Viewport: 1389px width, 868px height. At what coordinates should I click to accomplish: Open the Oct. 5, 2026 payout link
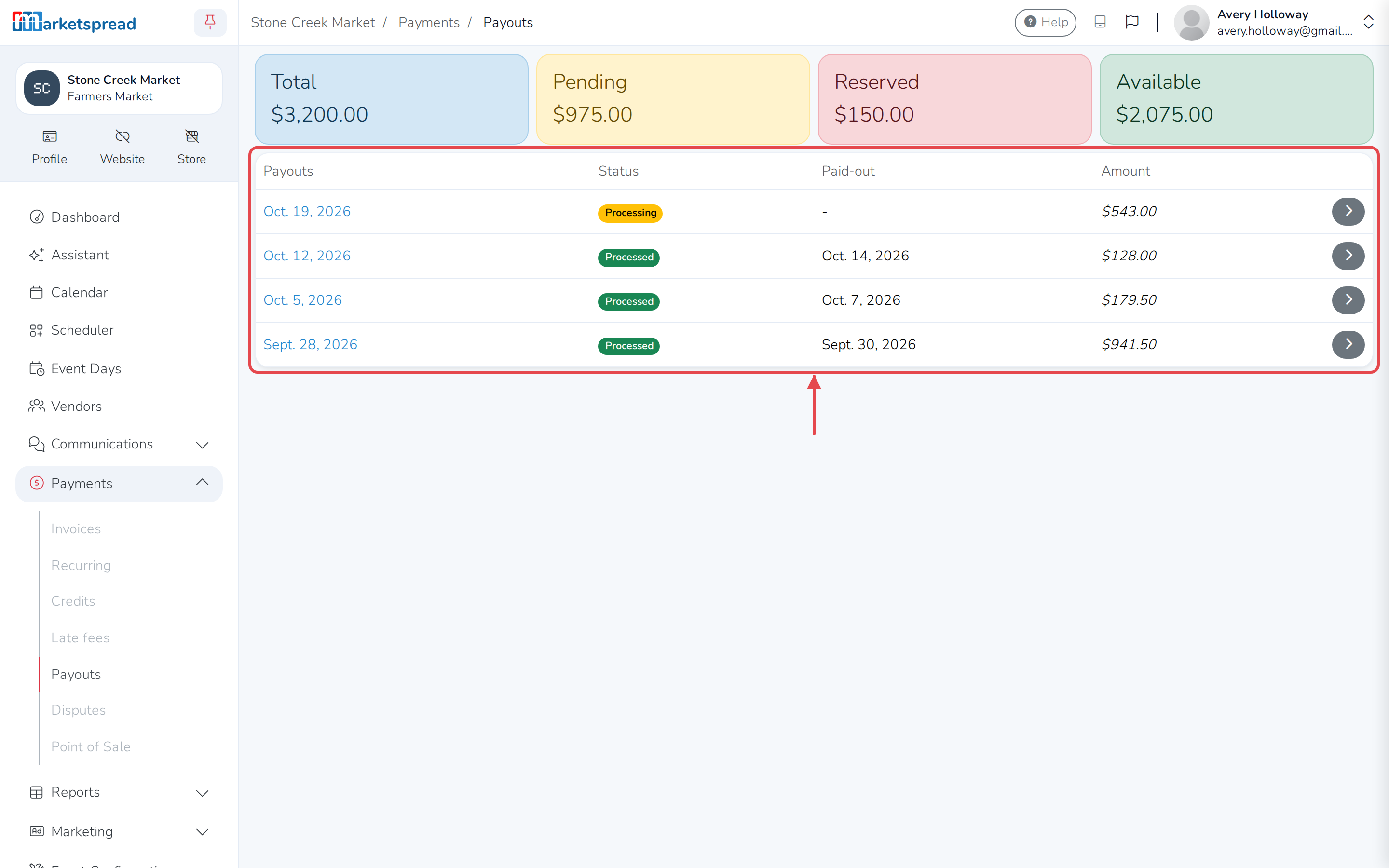tap(302, 300)
